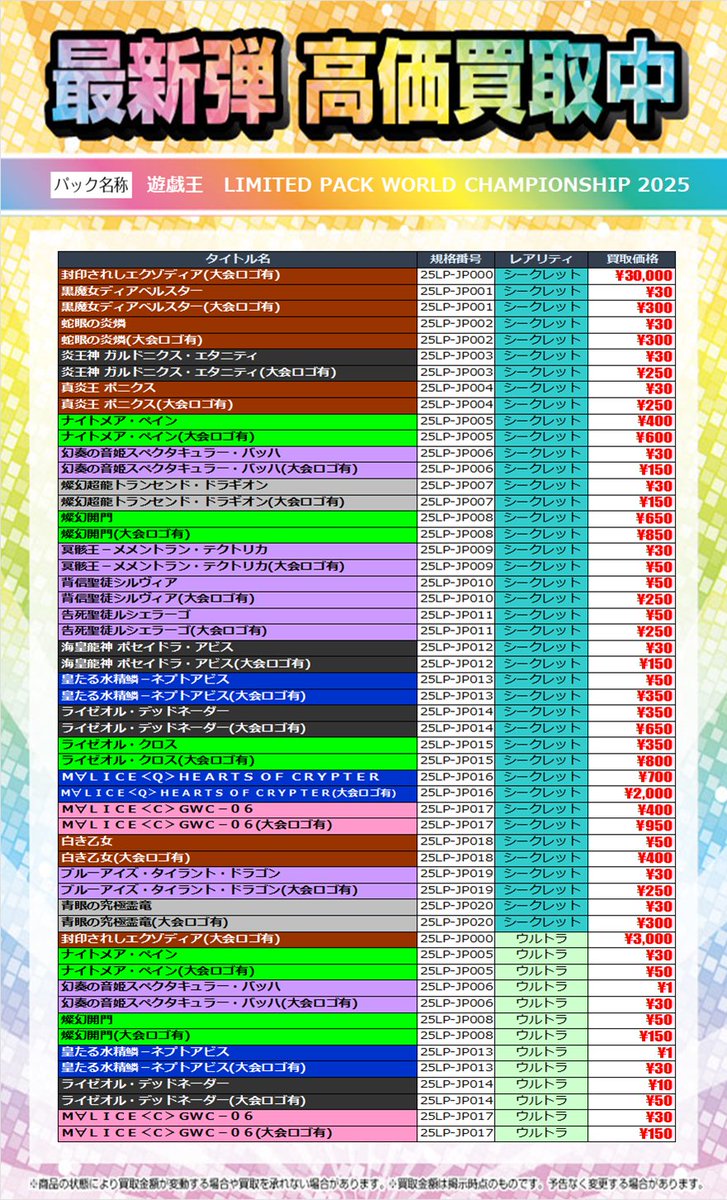Click the タイトル名 column header
The height and width of the screenshot is (1200, 727).
click(237, 258)
